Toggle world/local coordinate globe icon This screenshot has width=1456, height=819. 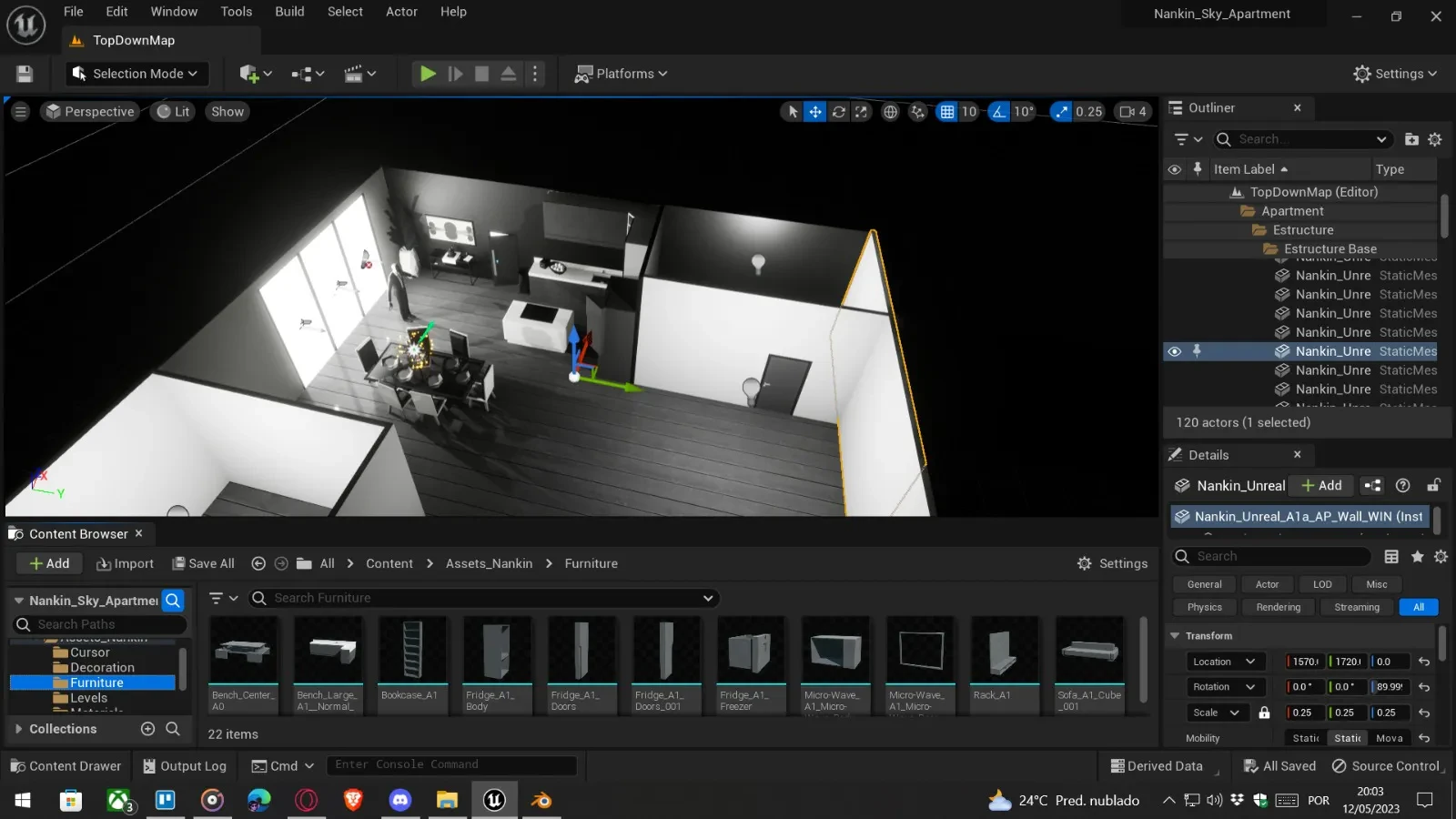pos(890,112)
